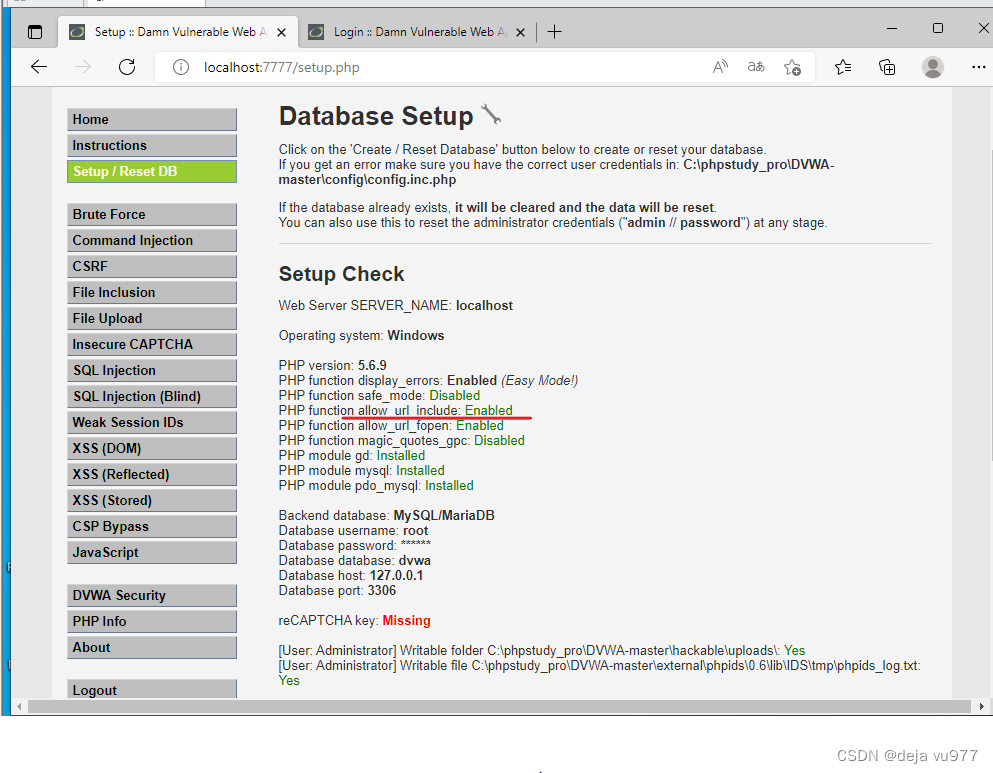The image size is (993, 773).
Task: Click the 'PHP function display_errors' line
Action: pyautogui.click(x=428, y=380)
